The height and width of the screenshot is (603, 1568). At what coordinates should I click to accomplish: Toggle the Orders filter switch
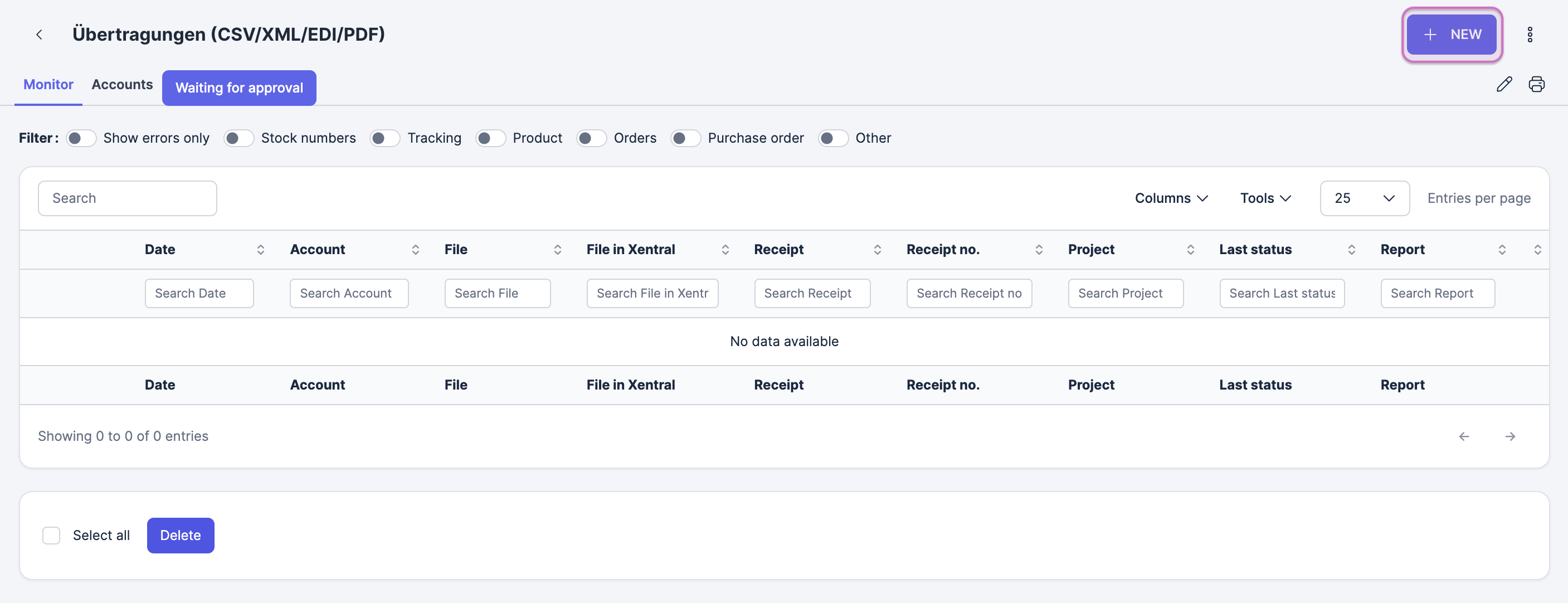[591, 138]
